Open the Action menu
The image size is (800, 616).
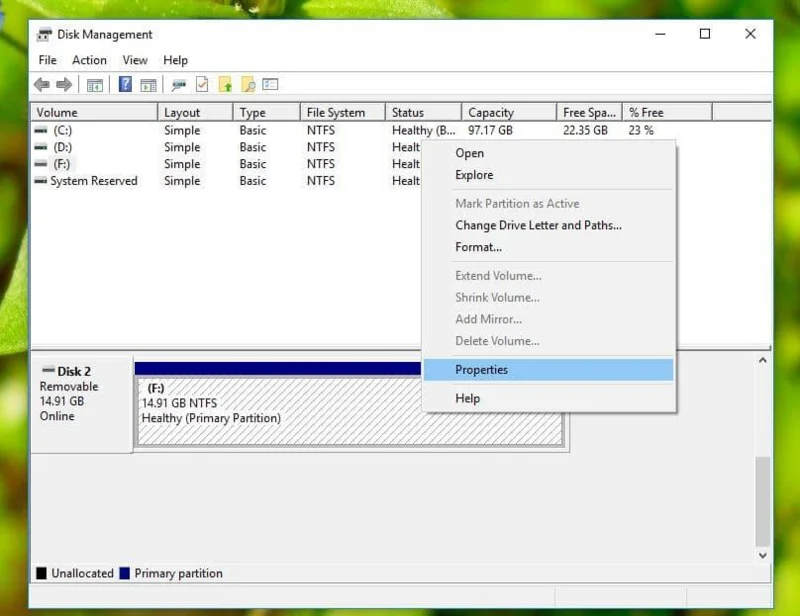[89, 60]
